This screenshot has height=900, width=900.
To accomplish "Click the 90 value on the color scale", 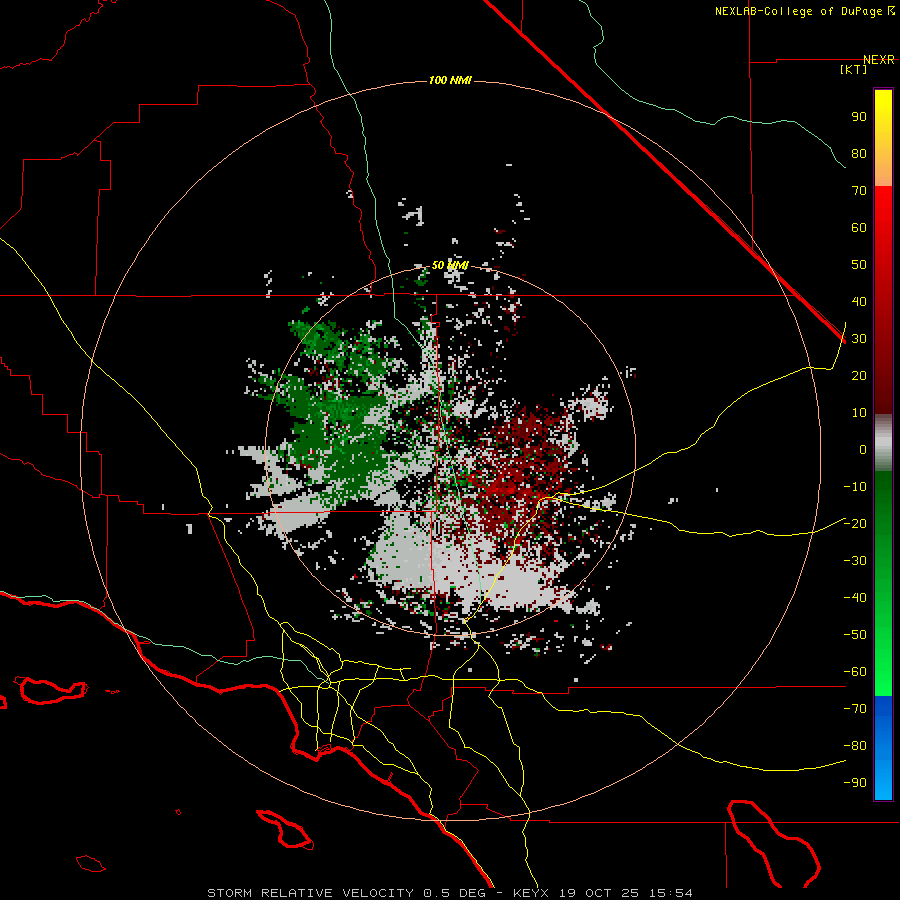I will (x=859, y=117).
